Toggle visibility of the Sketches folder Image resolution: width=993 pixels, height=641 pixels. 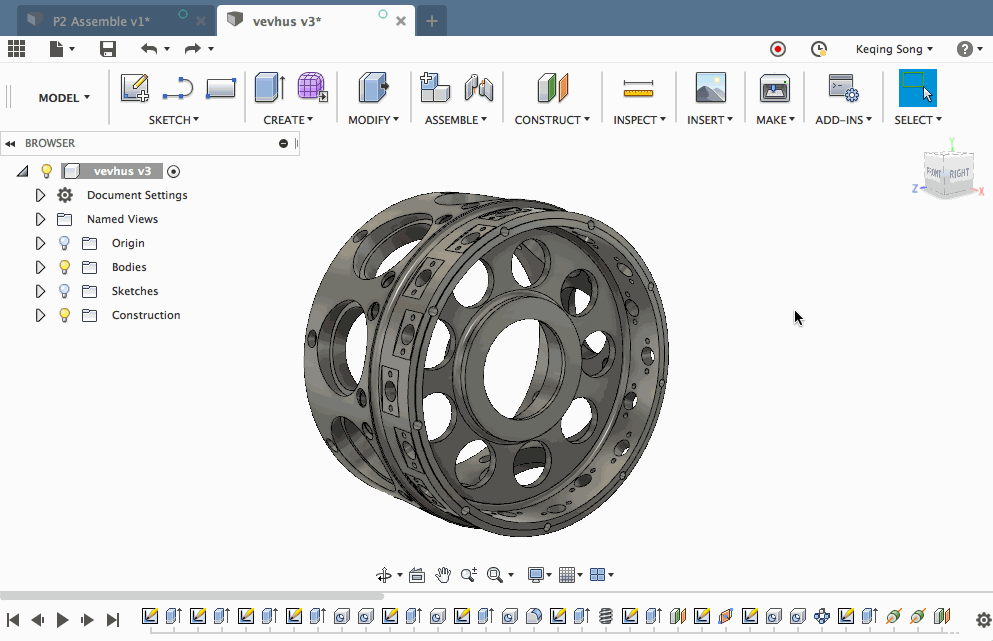point(65,291)
